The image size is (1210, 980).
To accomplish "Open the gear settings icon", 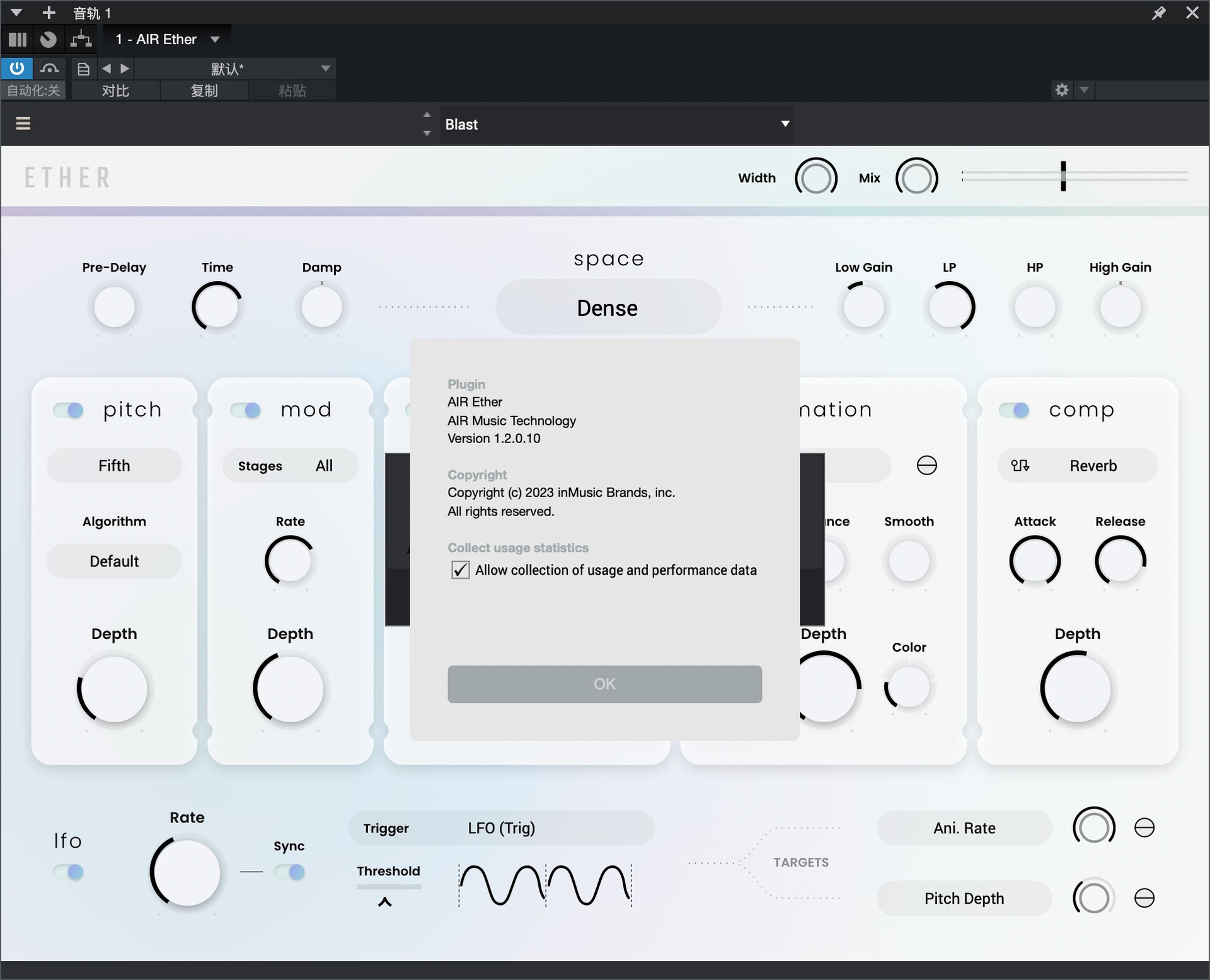I will tap(1062, 90).
